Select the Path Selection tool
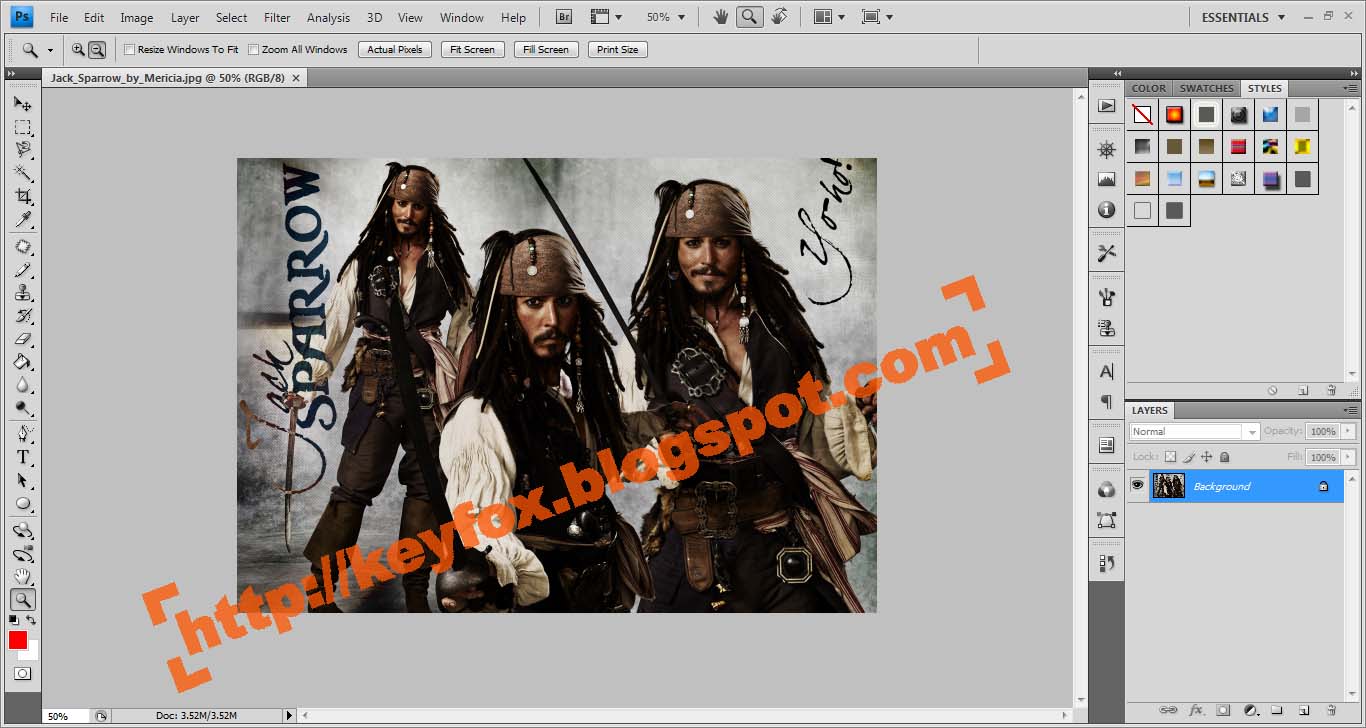1366x728 pixels. pyautogui.click(x=22, y=480)
